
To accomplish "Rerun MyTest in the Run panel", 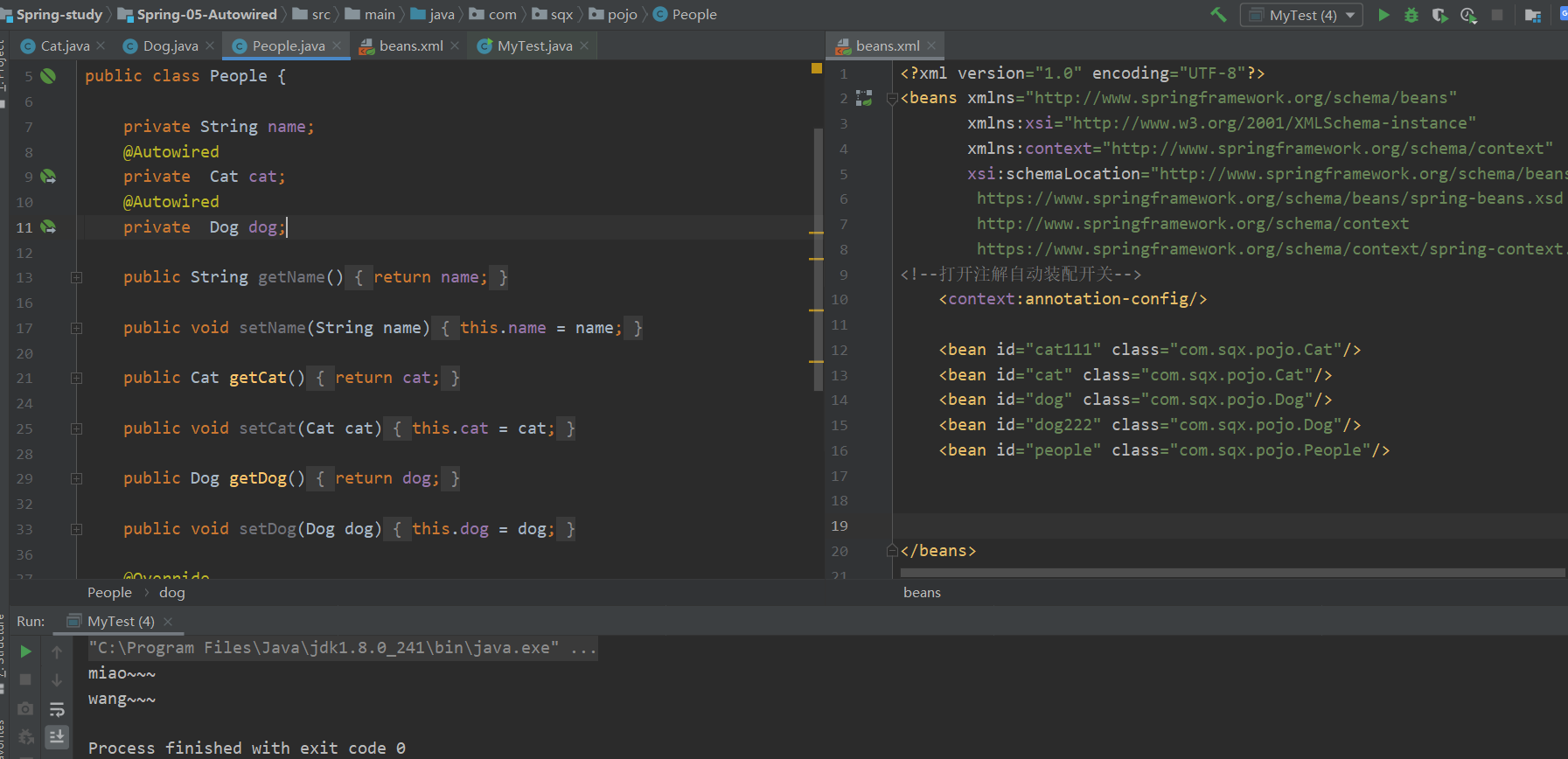I will [x=25, y=651].
